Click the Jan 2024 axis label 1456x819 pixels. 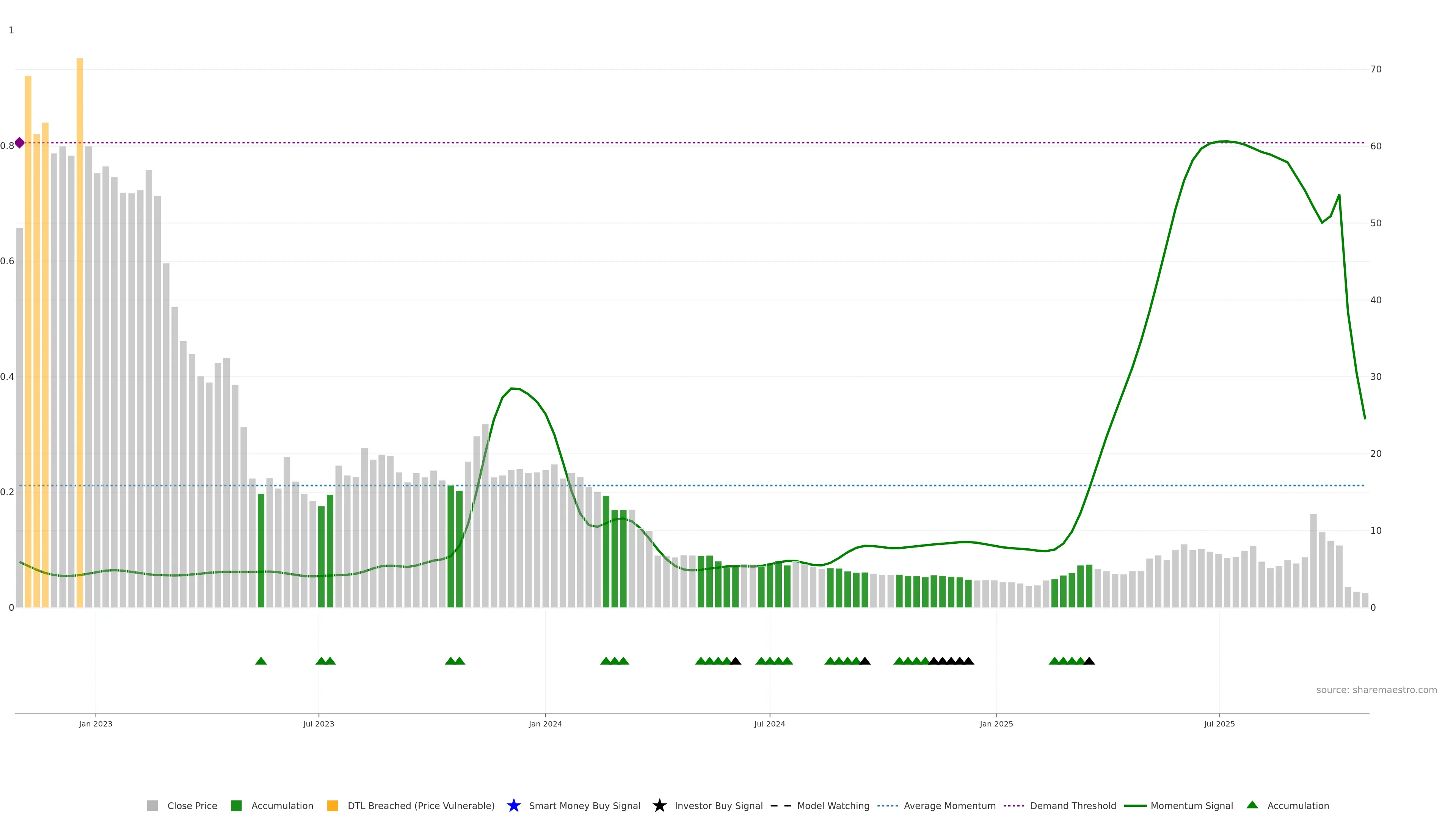(x=545, y=723)
